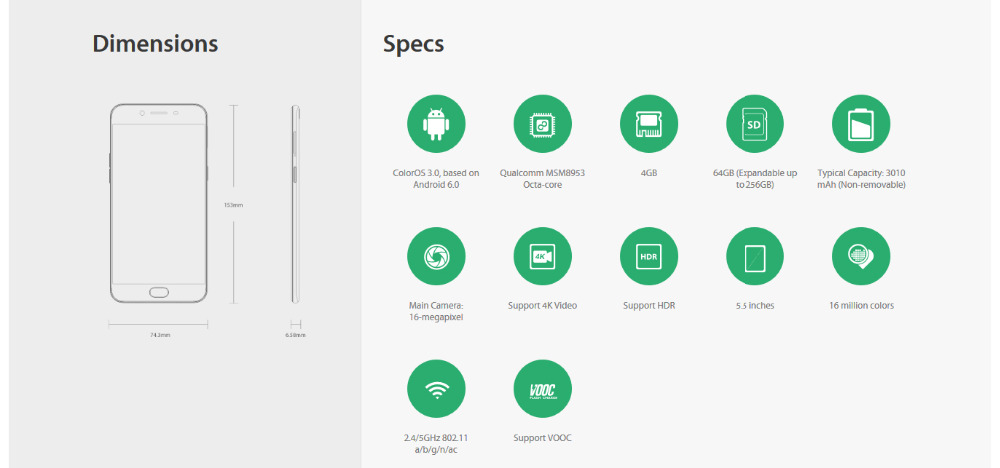Click the side profile phone diagram

pyautogui.click(x=295, y=202)
